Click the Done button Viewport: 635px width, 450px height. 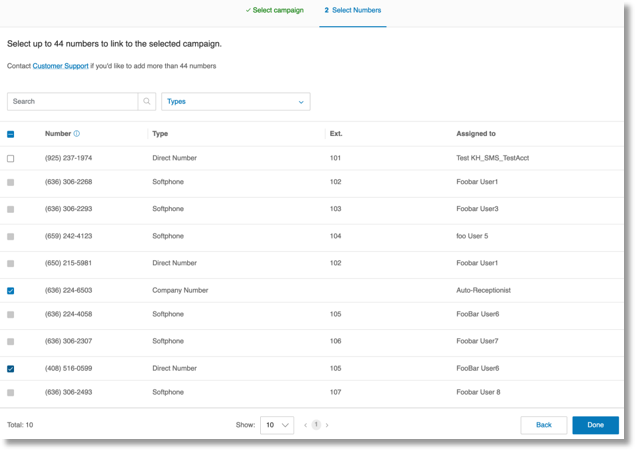click(595, 425)
